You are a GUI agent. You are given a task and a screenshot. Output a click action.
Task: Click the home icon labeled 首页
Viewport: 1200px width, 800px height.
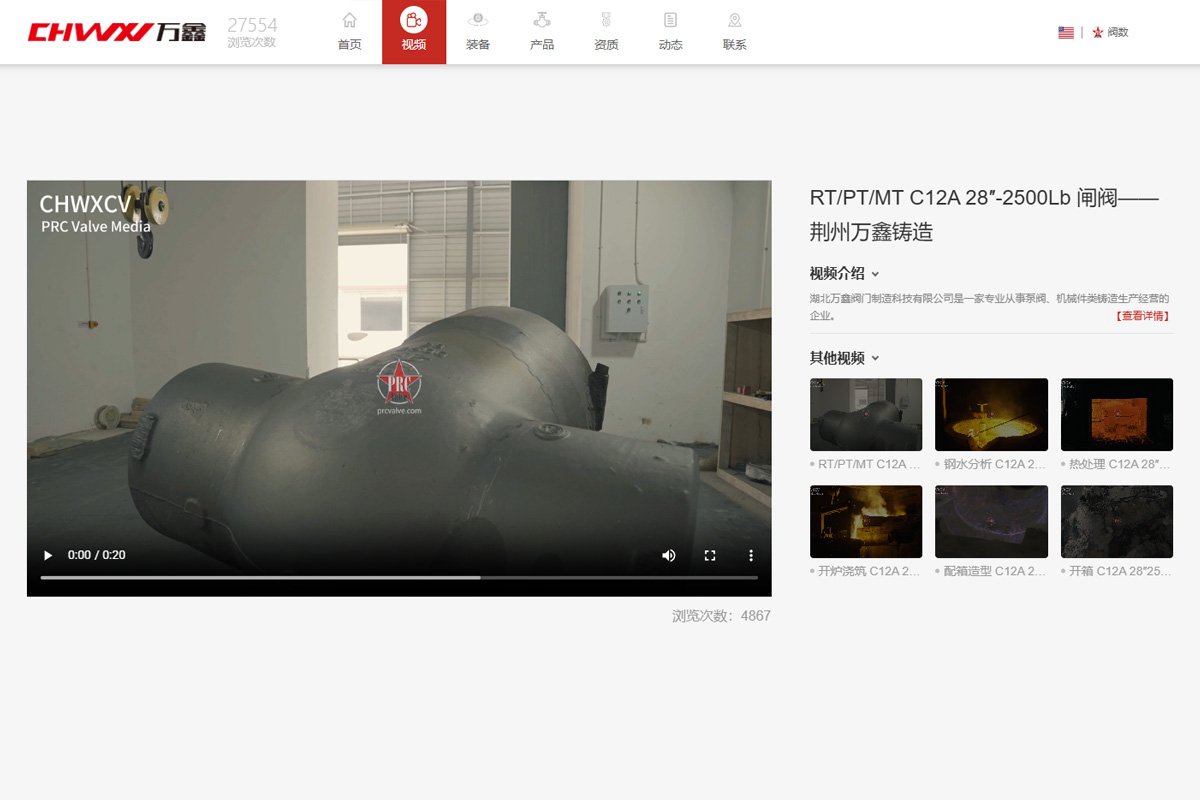[x=349, y=21]
